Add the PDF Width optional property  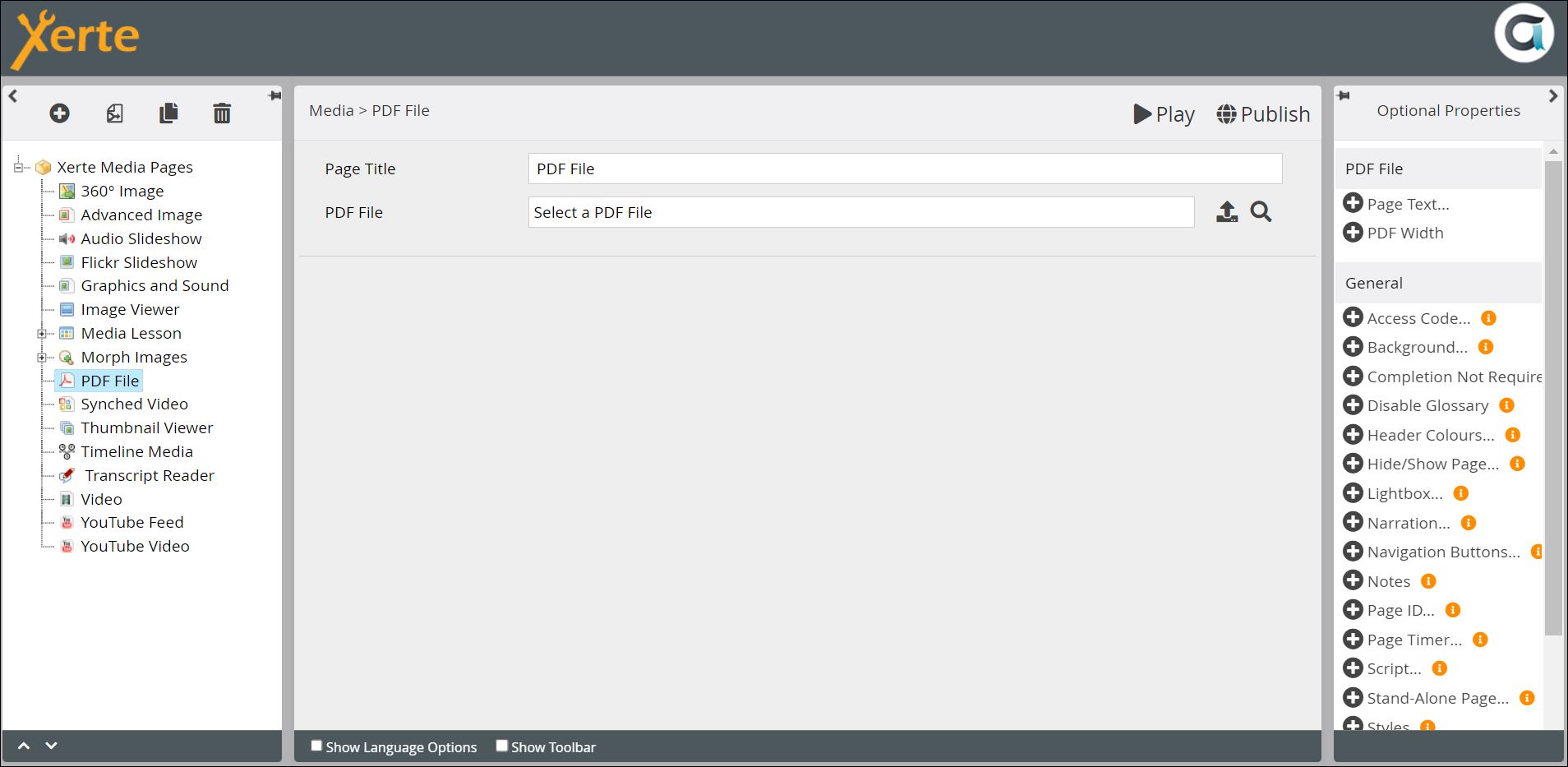1353,233
